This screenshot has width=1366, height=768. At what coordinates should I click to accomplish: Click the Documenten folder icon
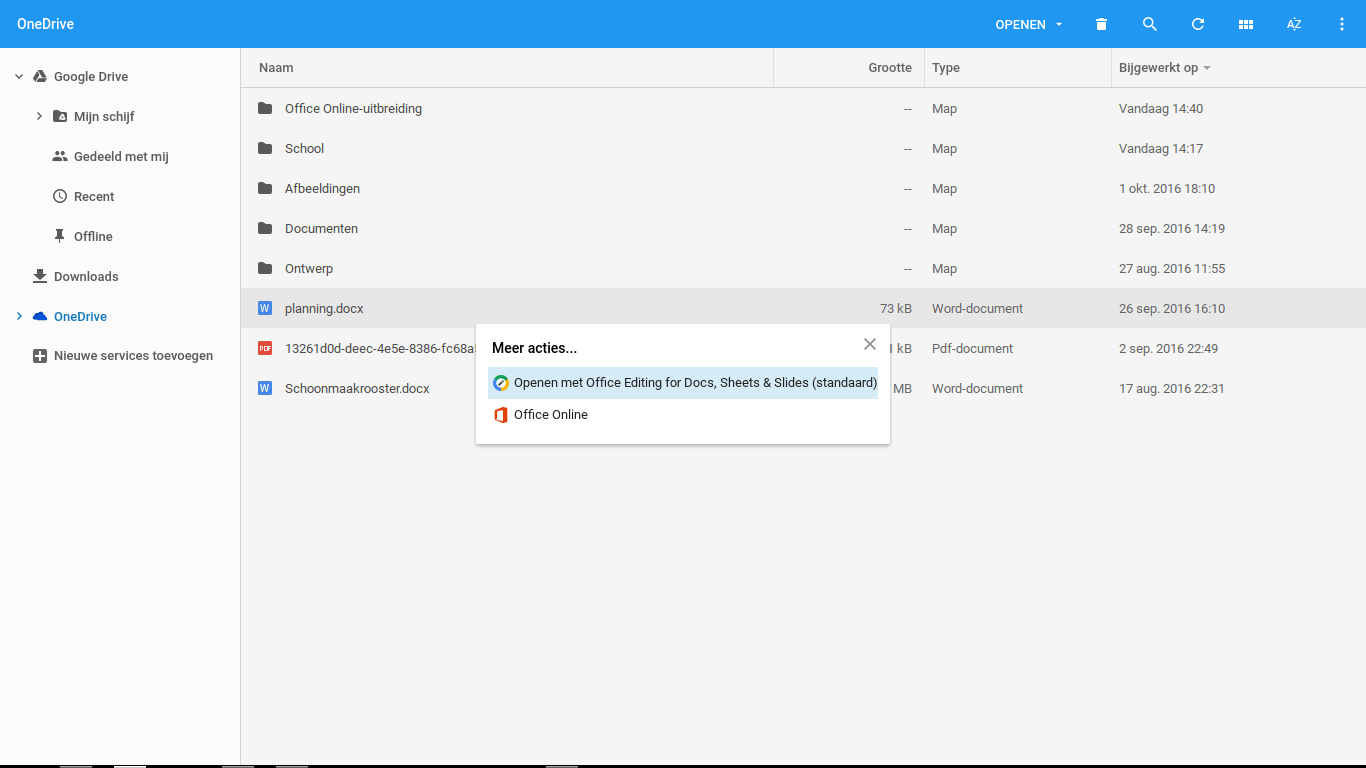265,228
